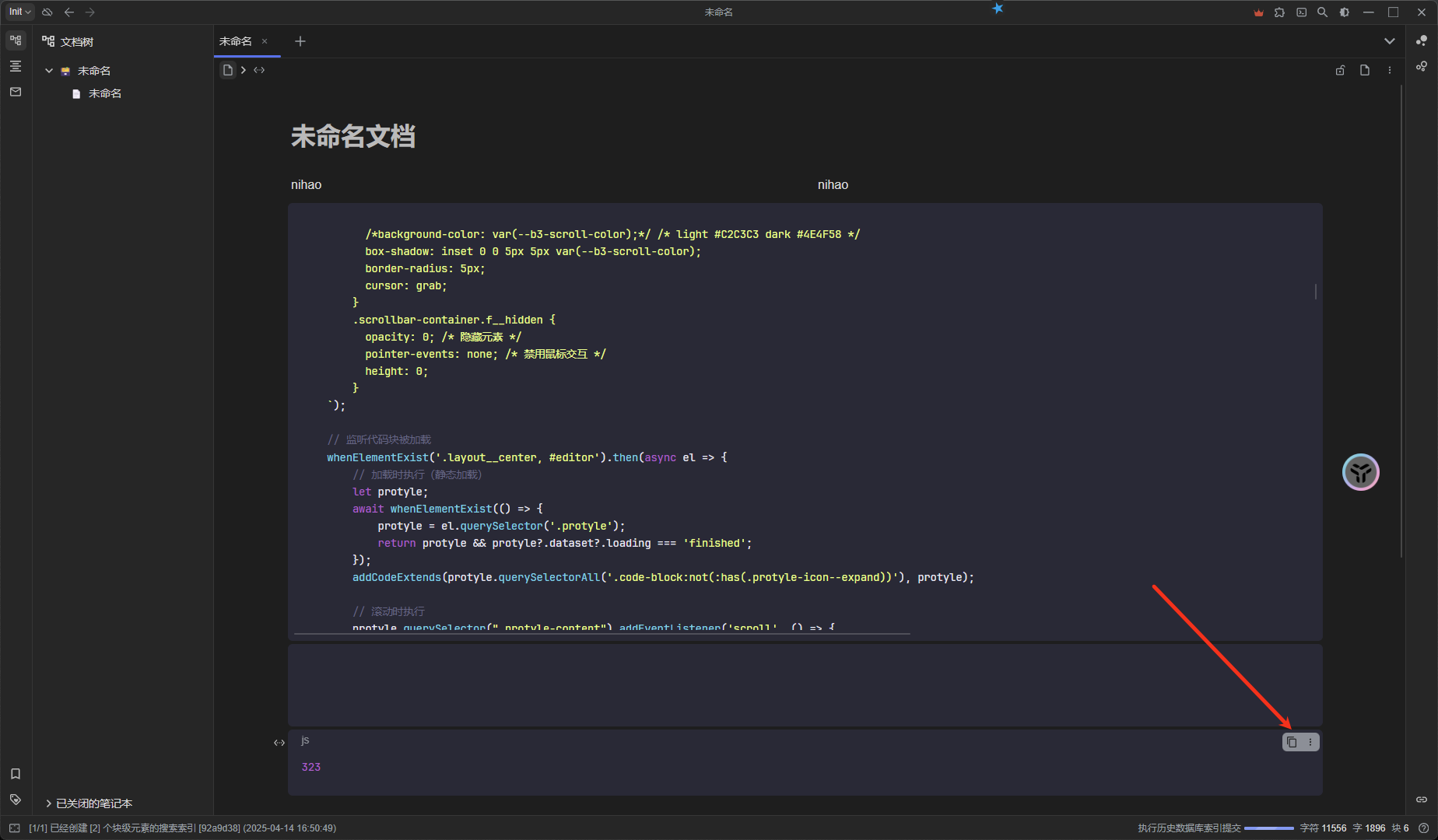This screenshot has width=1438, height=840.
Task: Select the 未命名 editor tab
Action: click(x=236, y=41)
